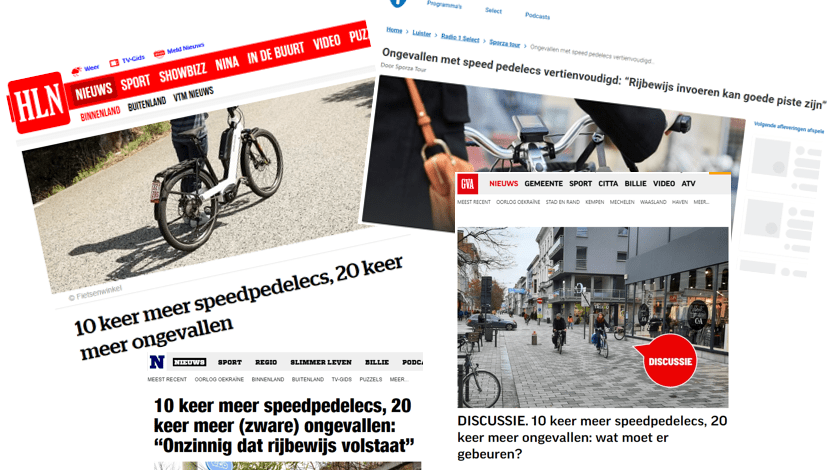This screenshot has height=470, width=830.
Task: Click the red GVA logo
Action: click(x=468, y=184)
